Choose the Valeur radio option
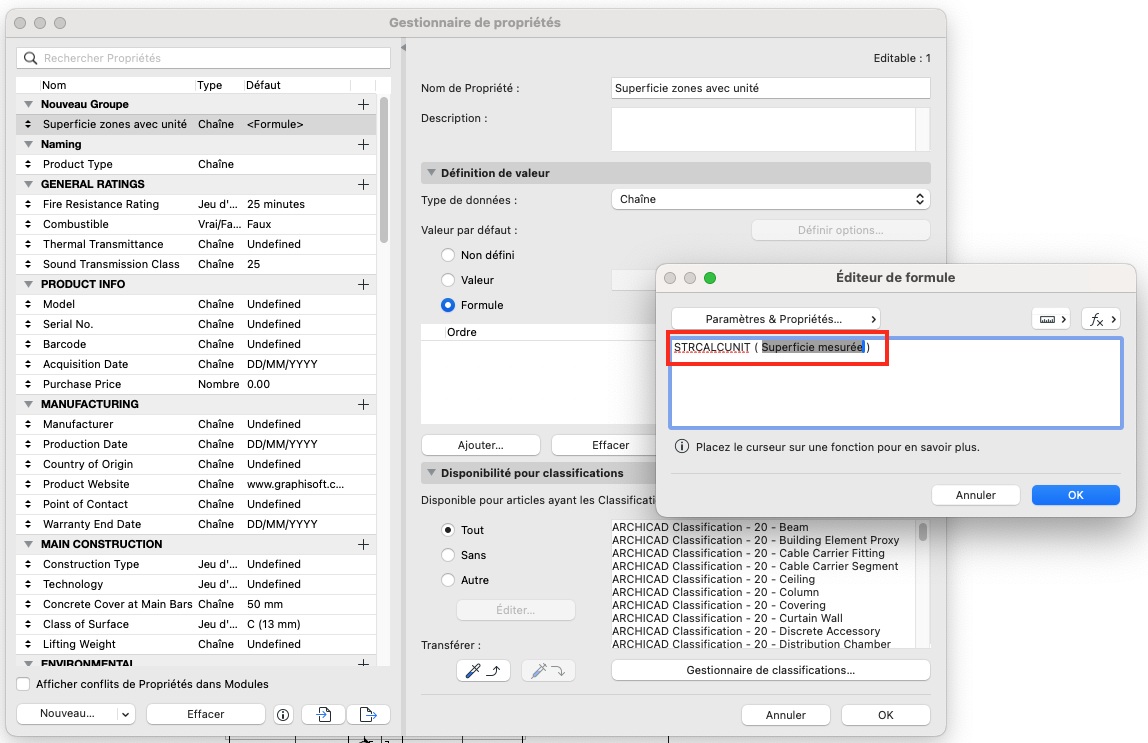 click(448, 280)
